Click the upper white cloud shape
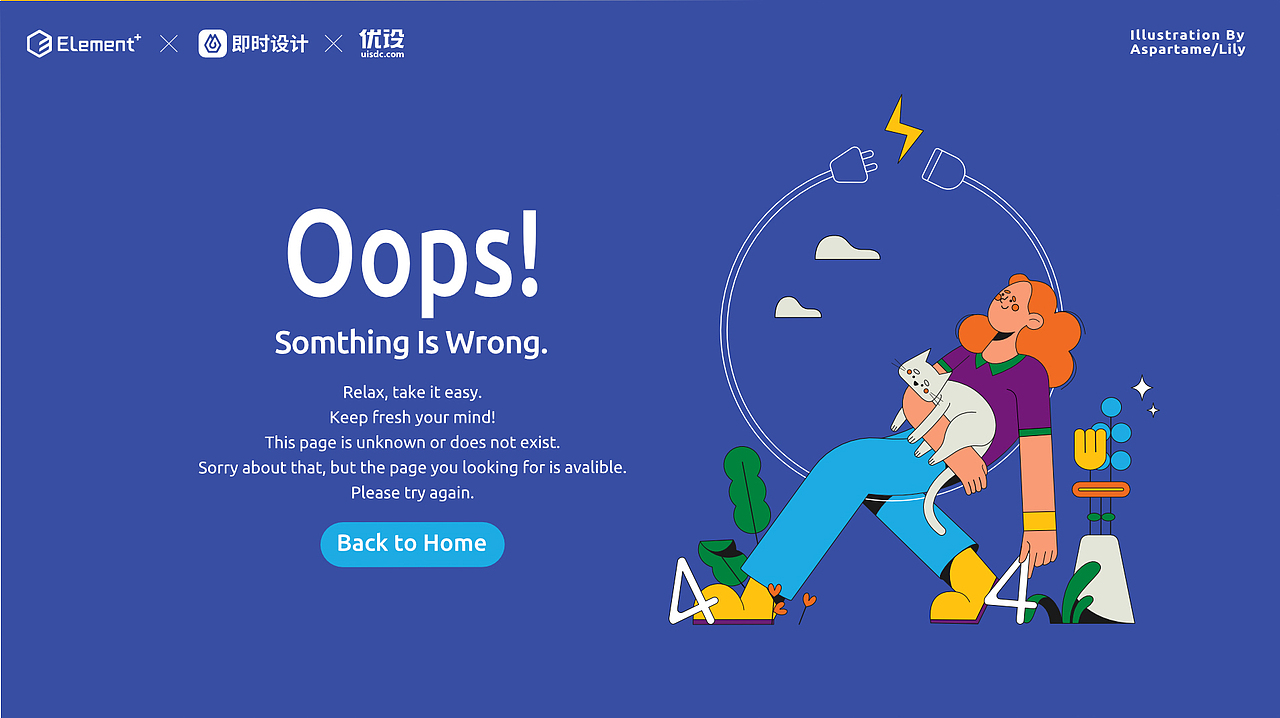The width and height of the screenshot is (1280, 718). [847, 248]
